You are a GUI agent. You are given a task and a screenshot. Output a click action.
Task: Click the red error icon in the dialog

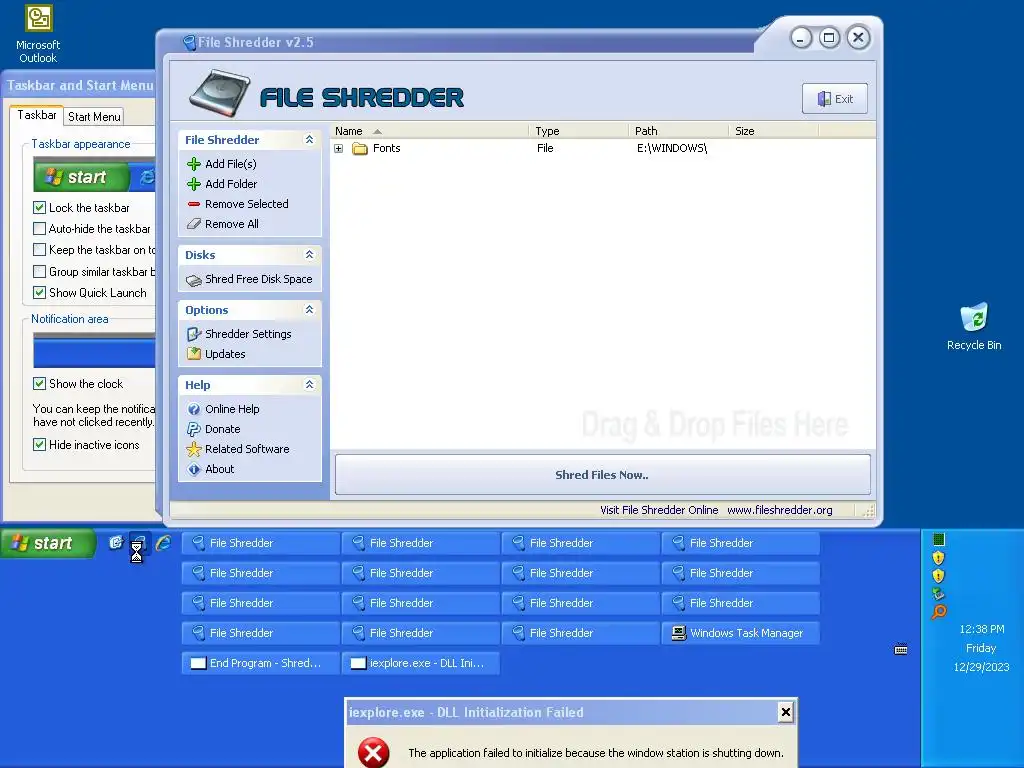(374, 753)
